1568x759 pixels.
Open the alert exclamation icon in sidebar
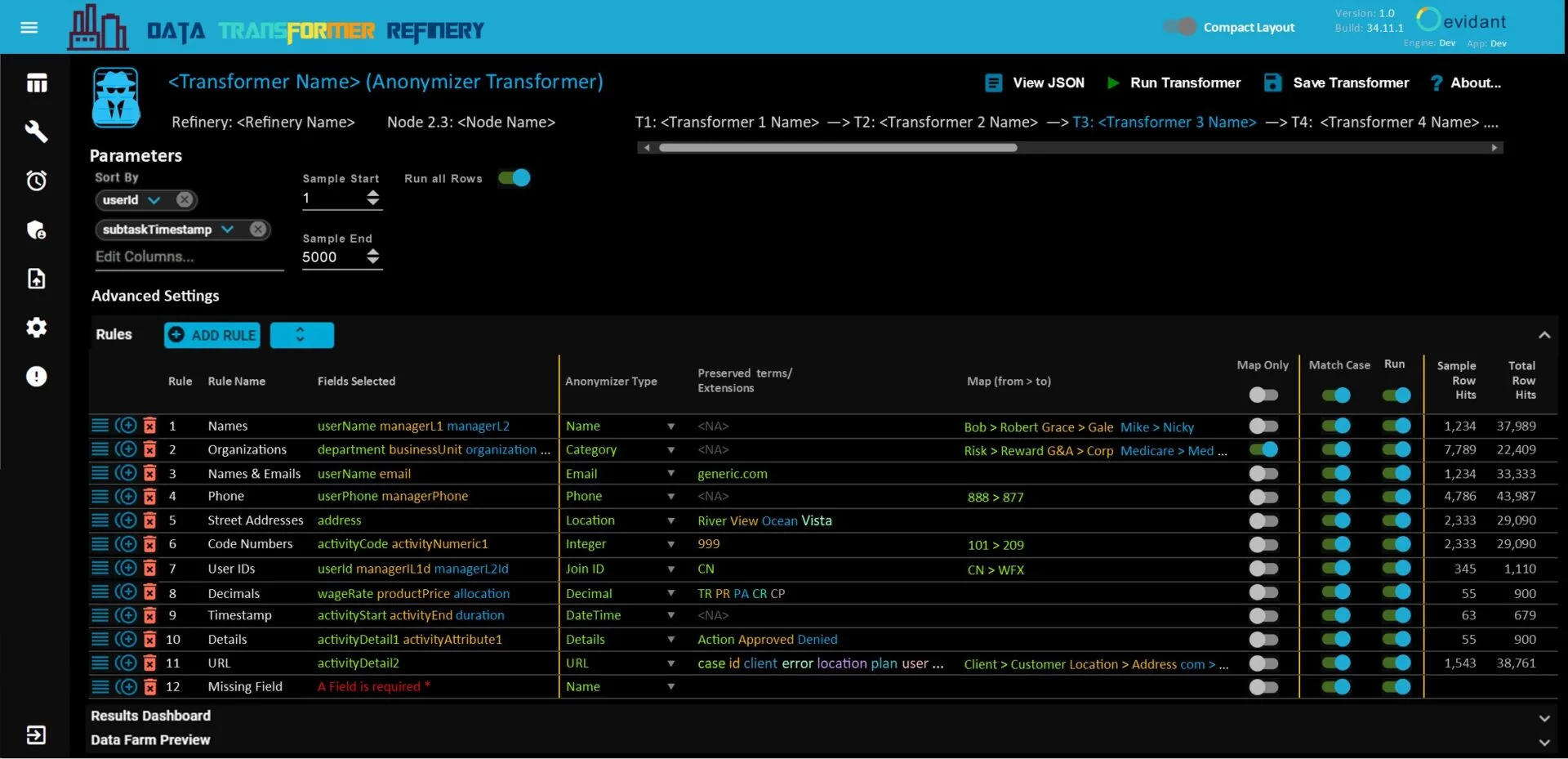click(36, 377)
